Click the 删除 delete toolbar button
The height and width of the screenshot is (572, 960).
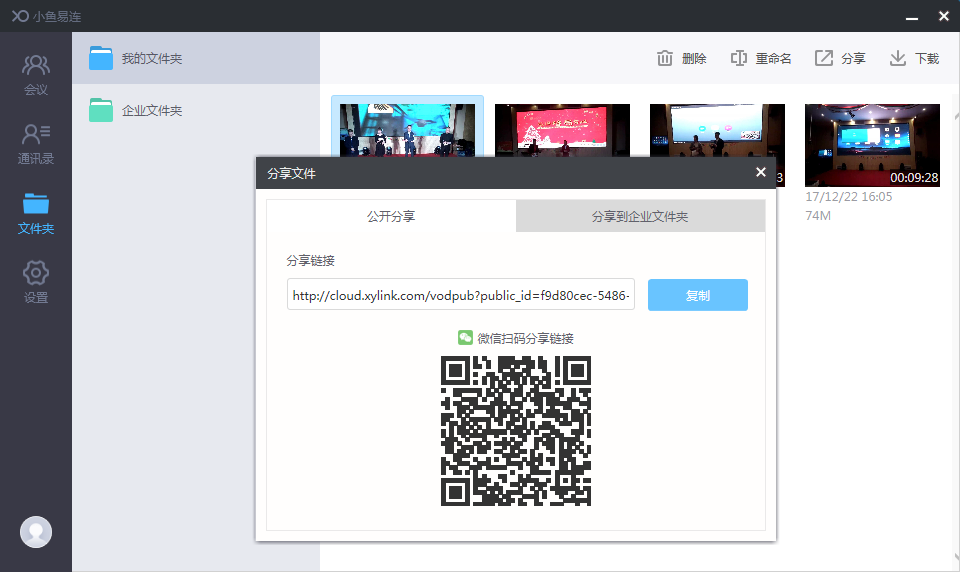pos(681,58)
